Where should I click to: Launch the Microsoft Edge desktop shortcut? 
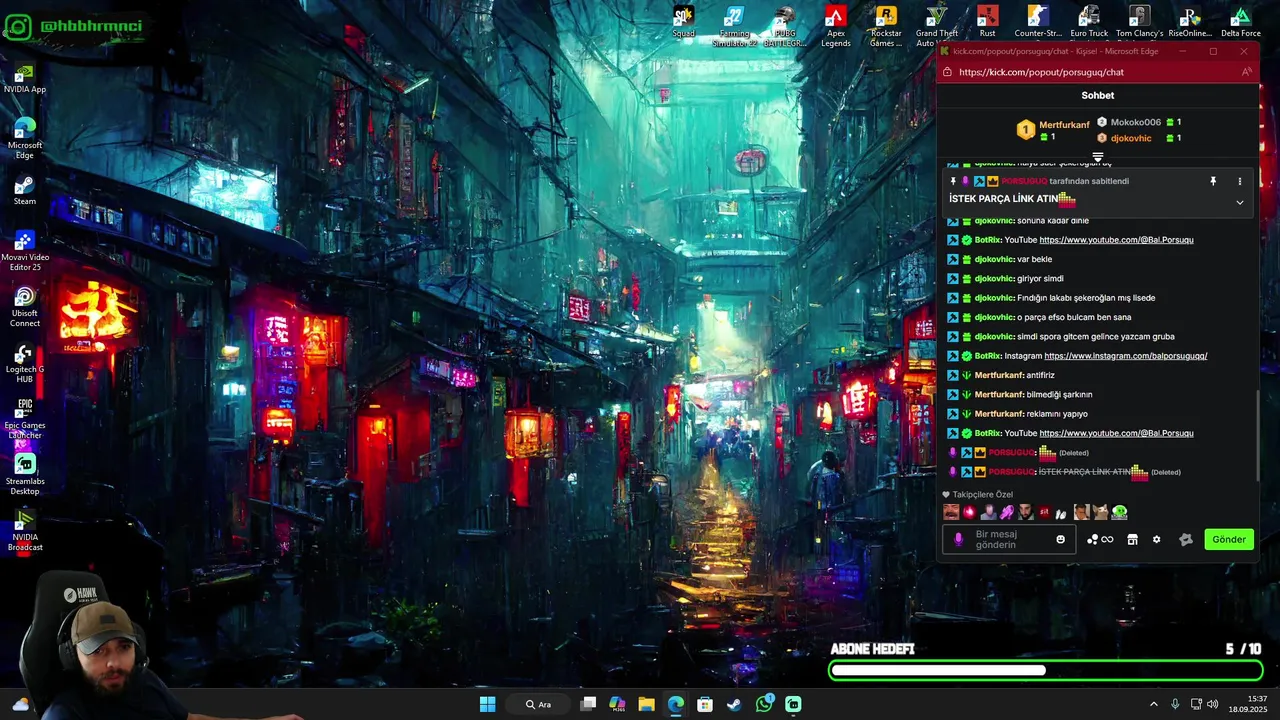pyautogui.click(x=25, y=138)
